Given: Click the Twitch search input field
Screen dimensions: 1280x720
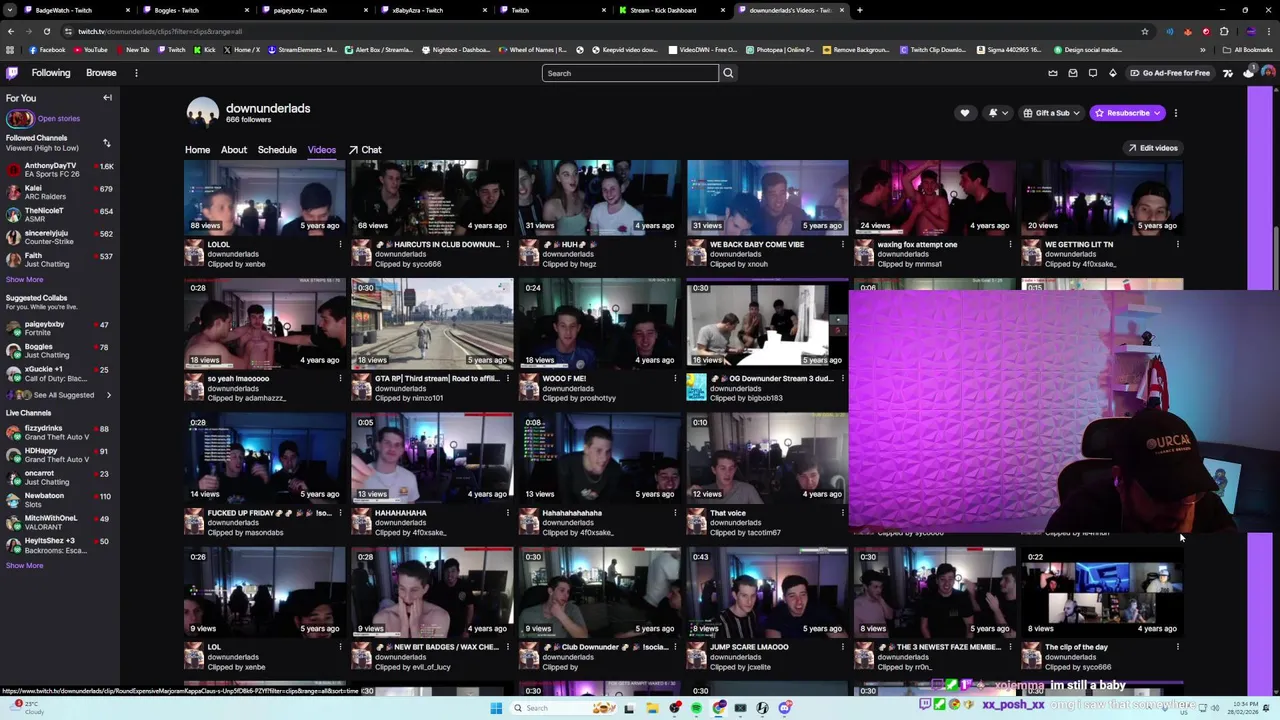Looking at the screenshot, I should 630,73.
